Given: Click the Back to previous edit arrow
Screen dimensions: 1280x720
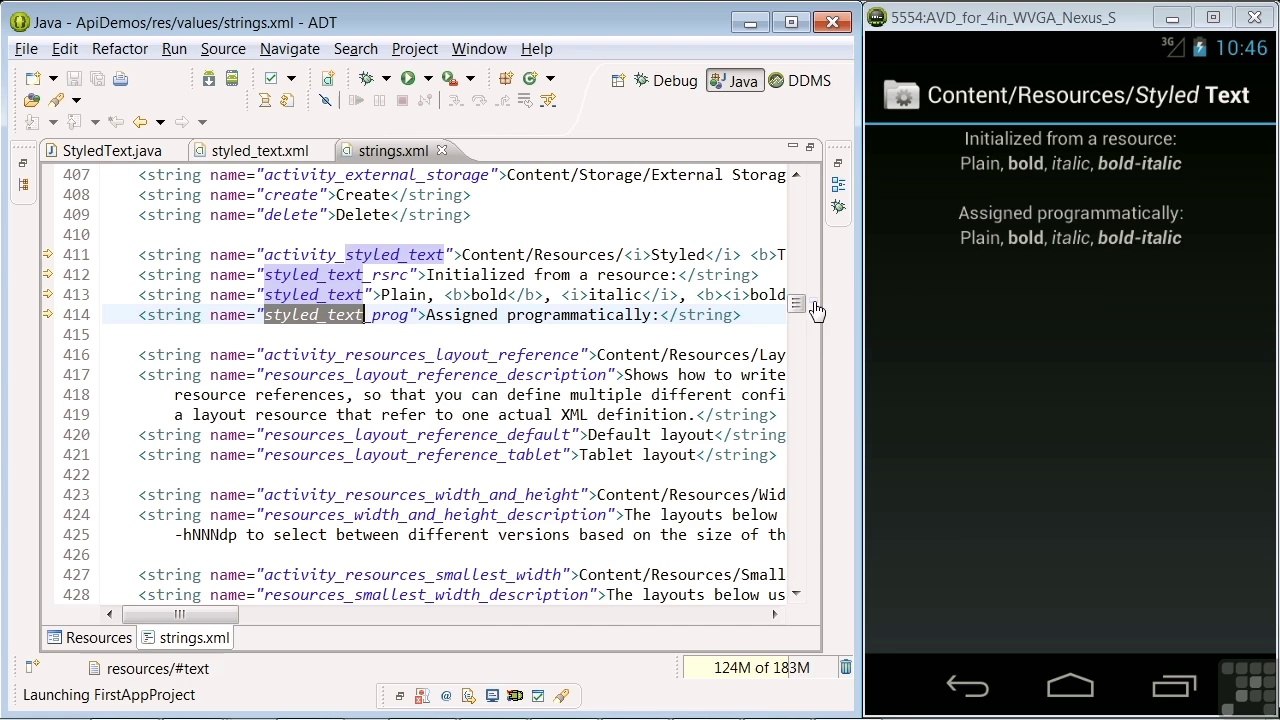Looking at the screenshot, I should tap(139, 122).
